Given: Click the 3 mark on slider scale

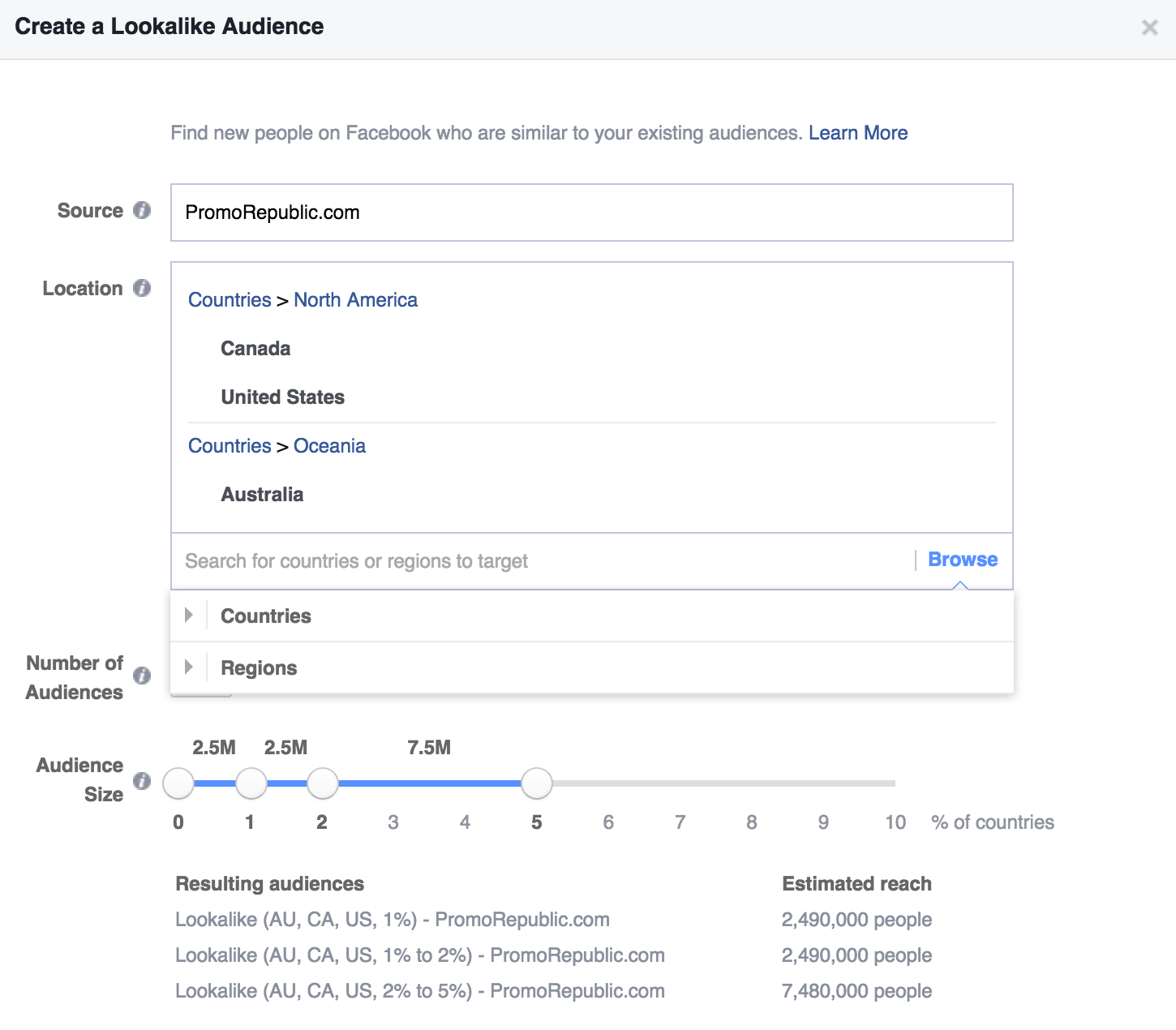Looking at the screenshot, I should point(393,822).
